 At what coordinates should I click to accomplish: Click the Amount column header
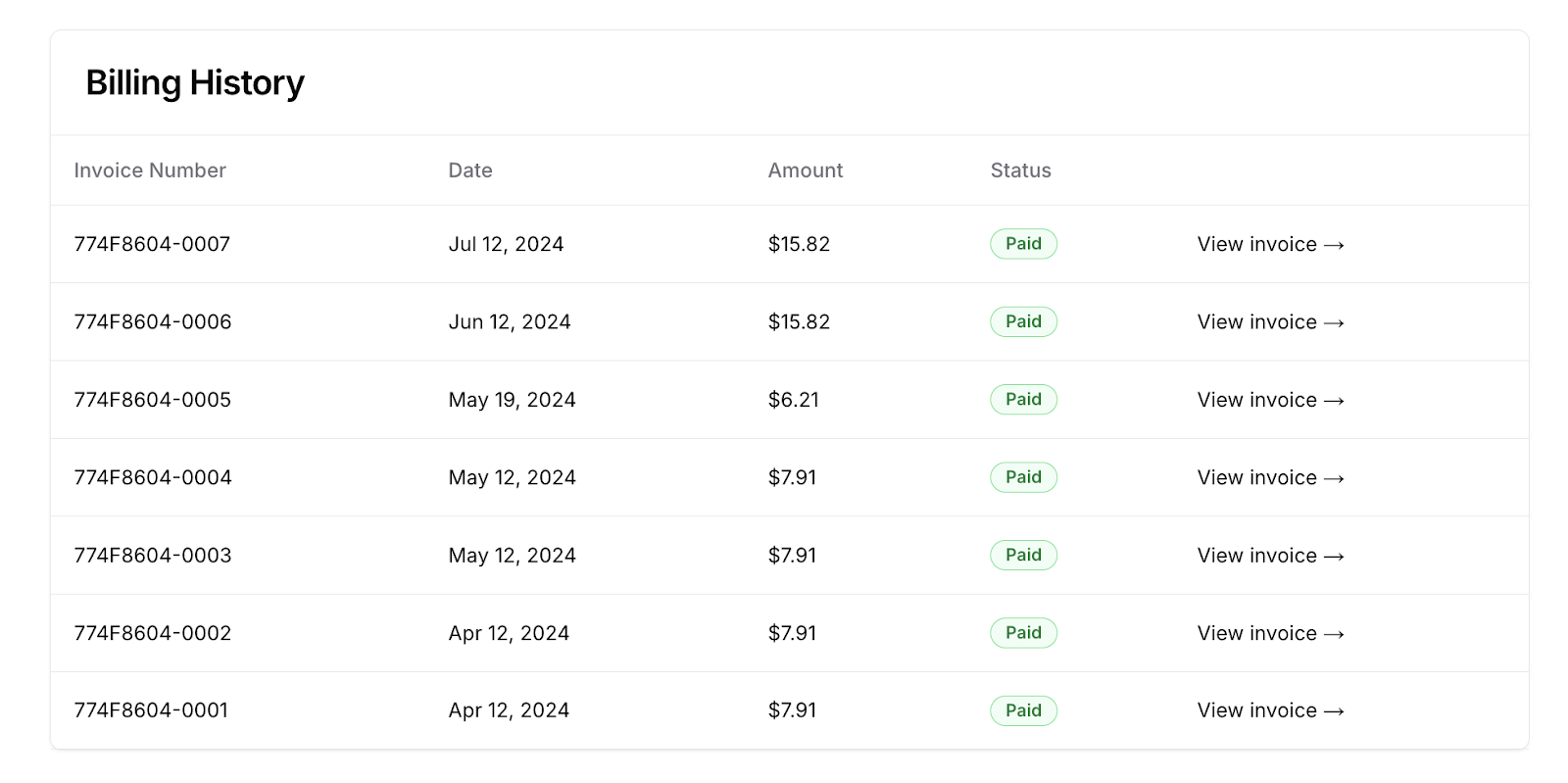pyautogui.click(x=805, y=171)
